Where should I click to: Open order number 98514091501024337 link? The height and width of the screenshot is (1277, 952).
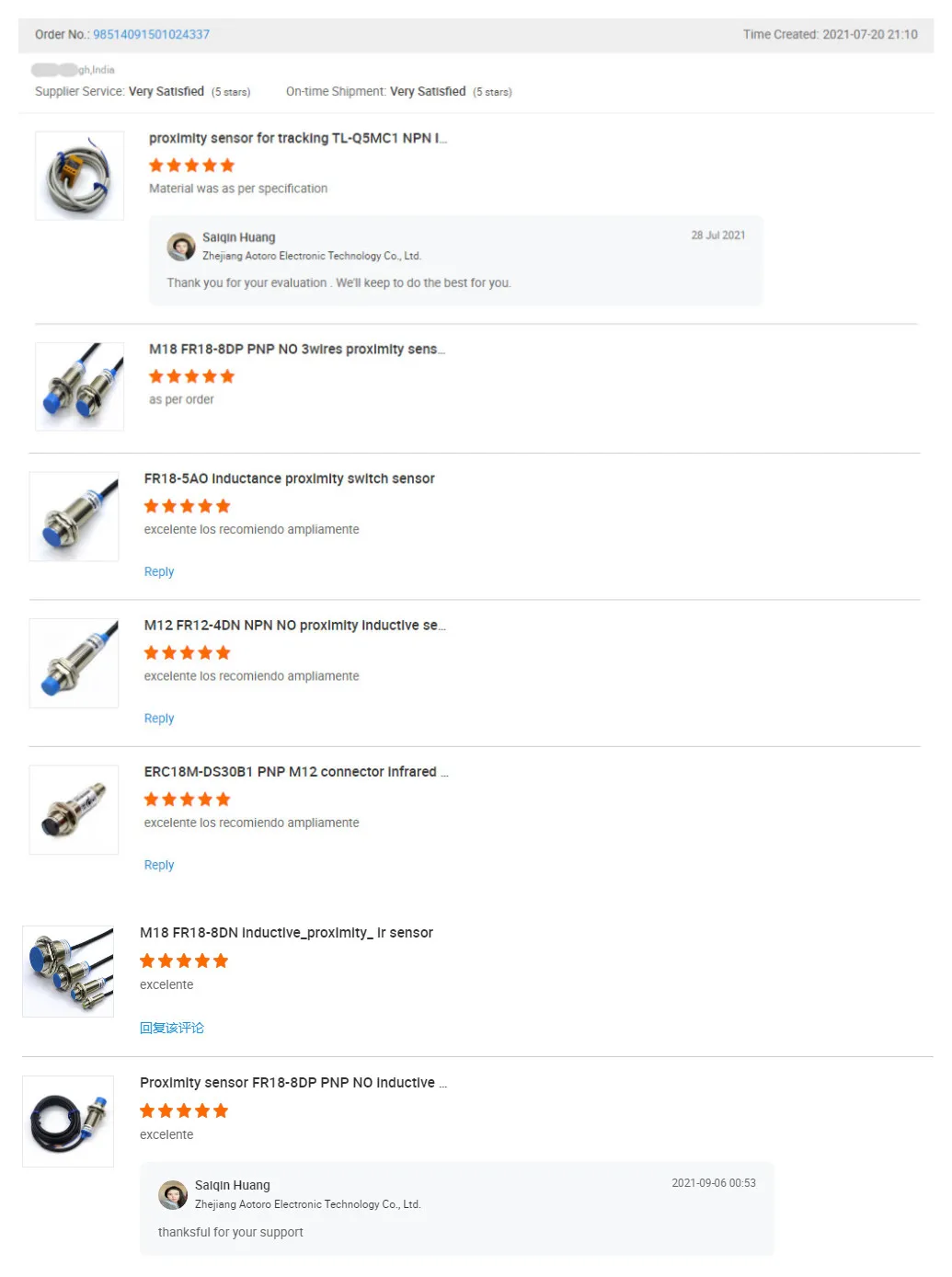point(151,35)
